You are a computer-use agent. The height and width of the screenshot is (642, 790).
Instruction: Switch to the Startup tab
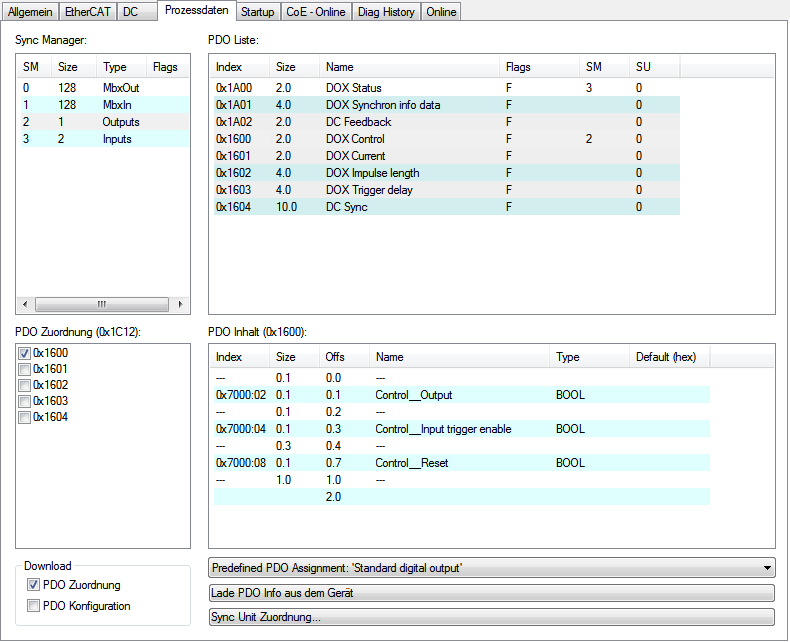click(257, 12)
